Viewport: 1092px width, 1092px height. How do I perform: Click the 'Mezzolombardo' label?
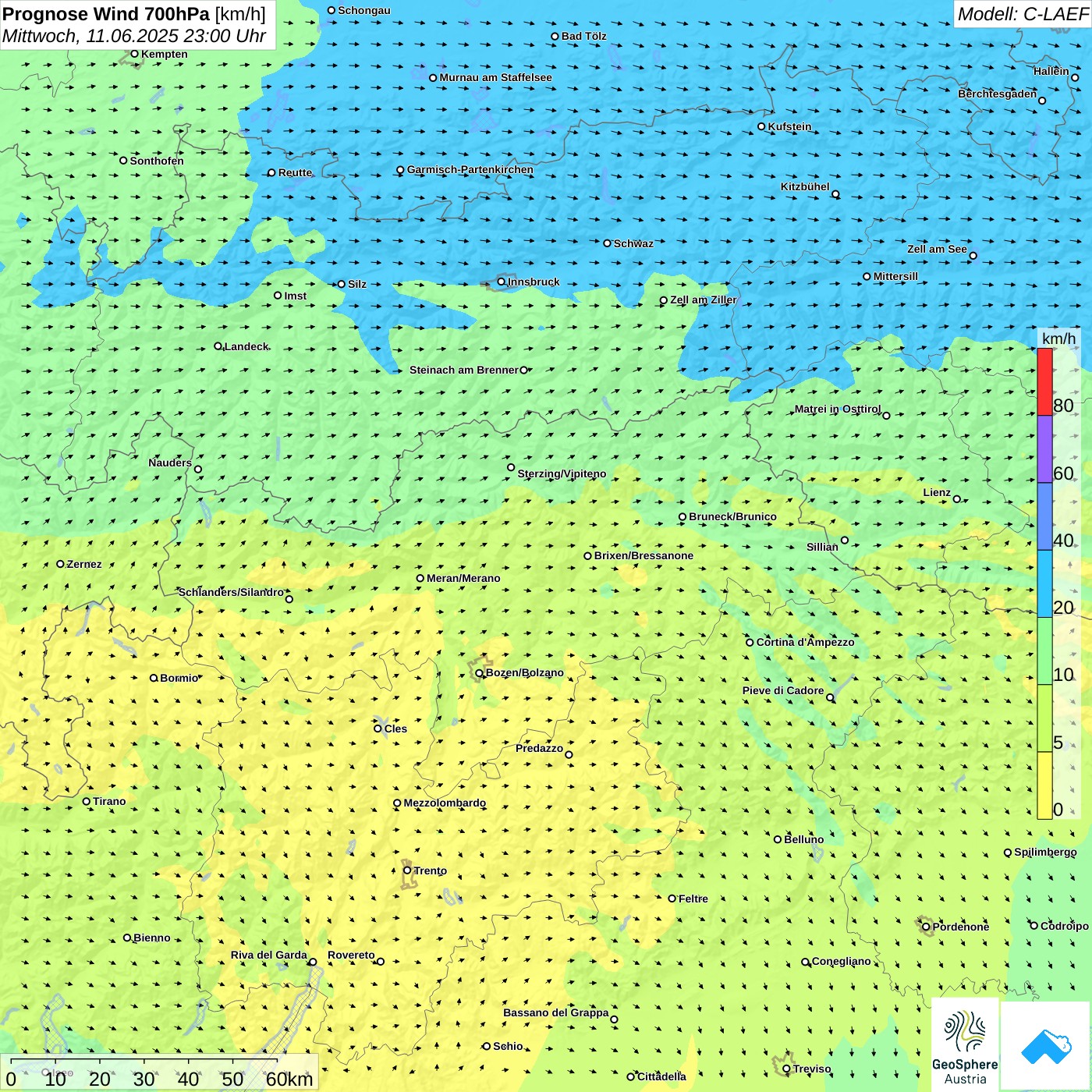(x=445, y=803)
